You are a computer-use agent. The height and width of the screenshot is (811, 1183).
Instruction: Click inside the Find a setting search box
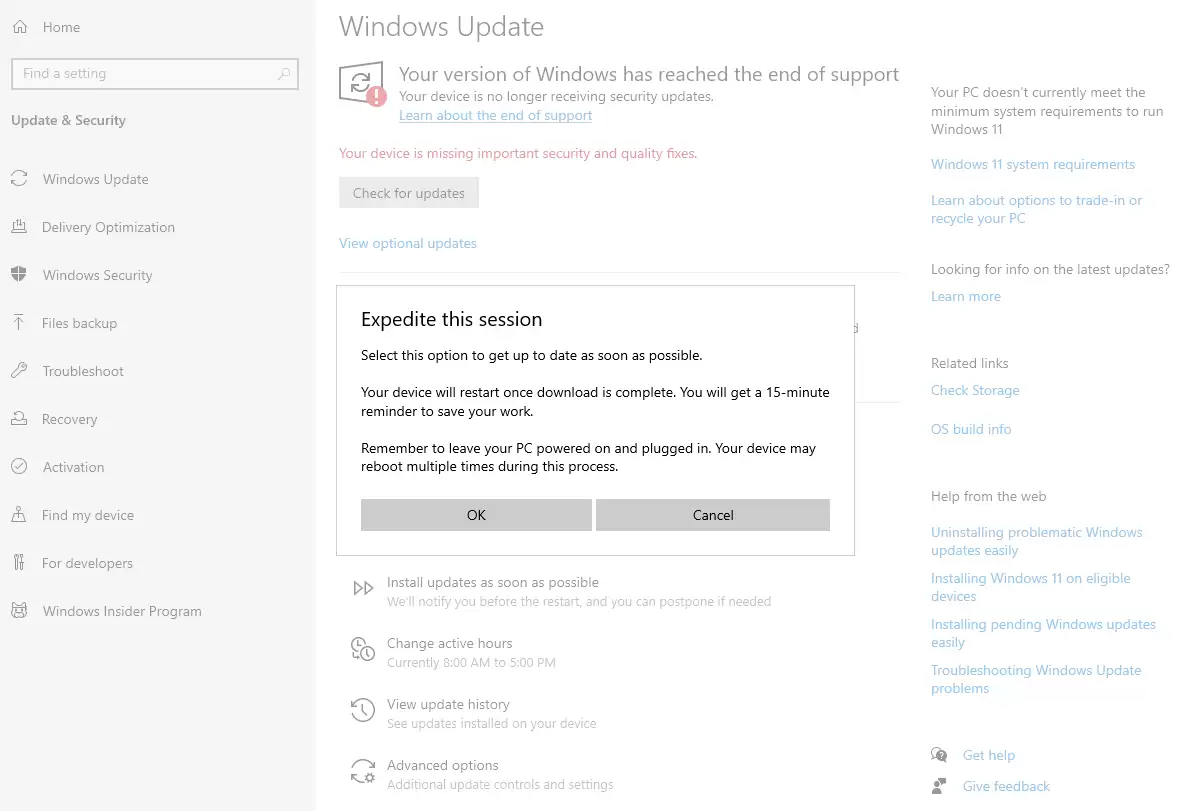click(x=155, y=73)
